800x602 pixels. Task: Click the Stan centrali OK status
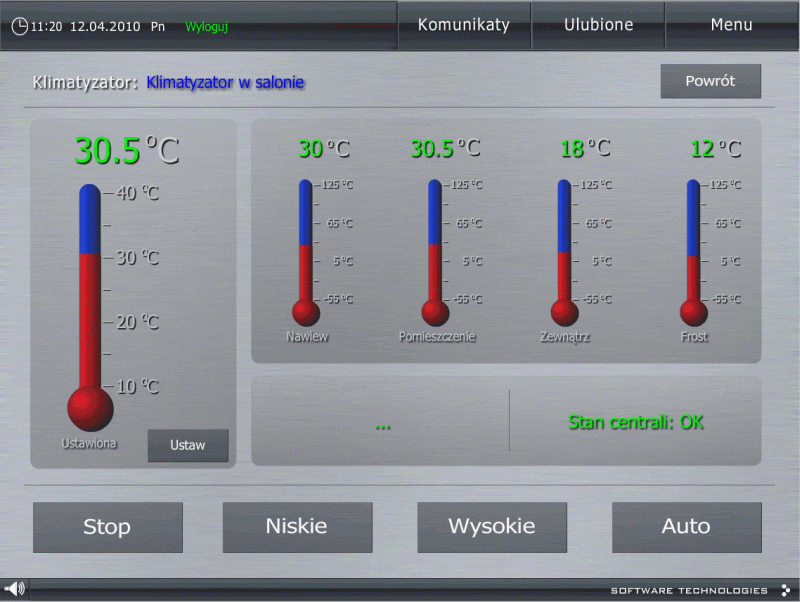pos(635,422)
